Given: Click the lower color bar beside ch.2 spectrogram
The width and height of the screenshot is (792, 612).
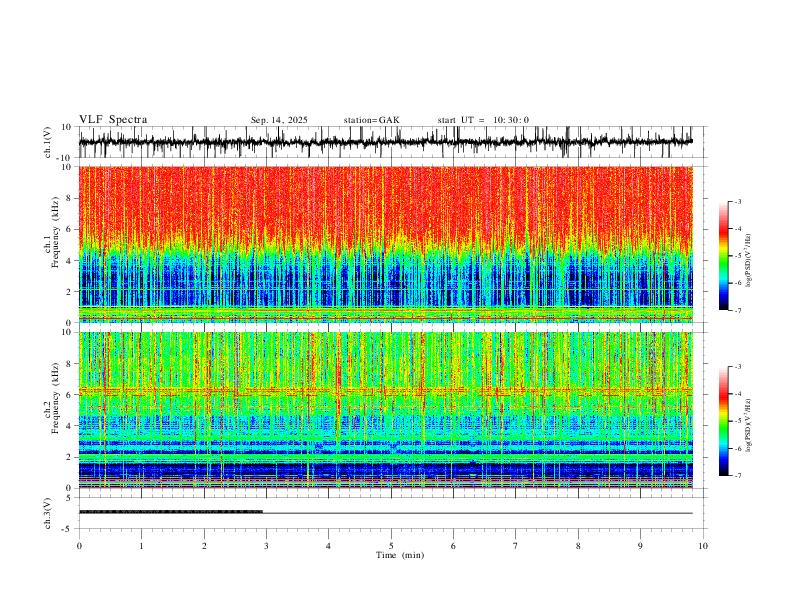Looking at the screenshot, I should coord(723,421).
